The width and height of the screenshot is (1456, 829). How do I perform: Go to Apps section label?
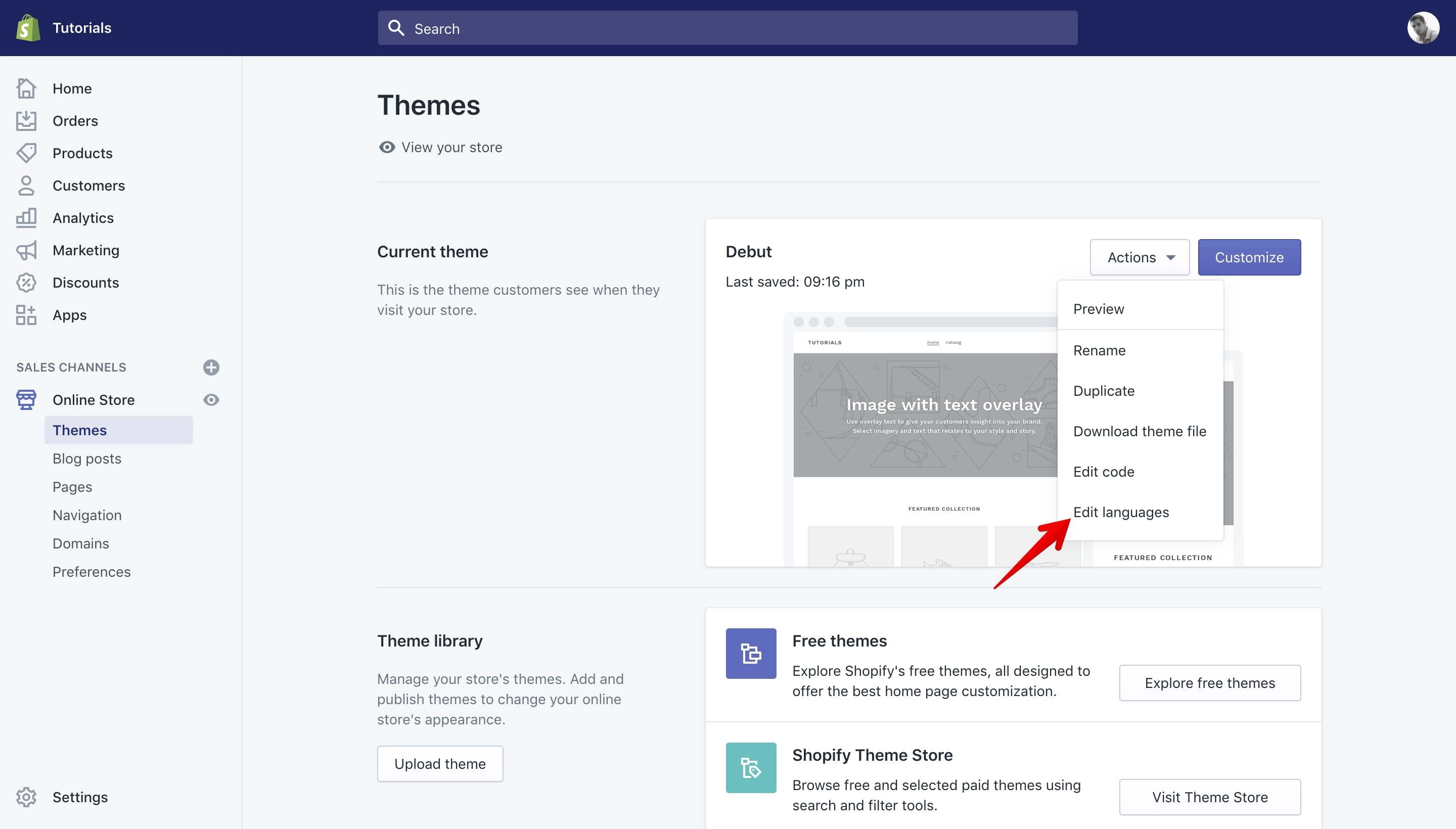[x=69, y=315]
